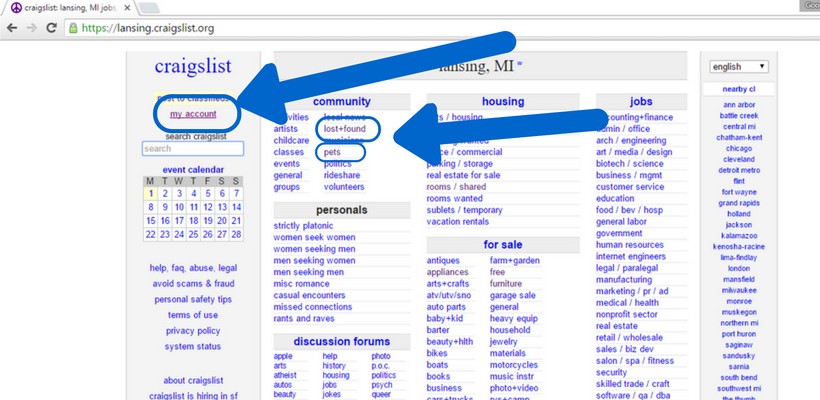Open medical / health jobs

click(628, 302)
